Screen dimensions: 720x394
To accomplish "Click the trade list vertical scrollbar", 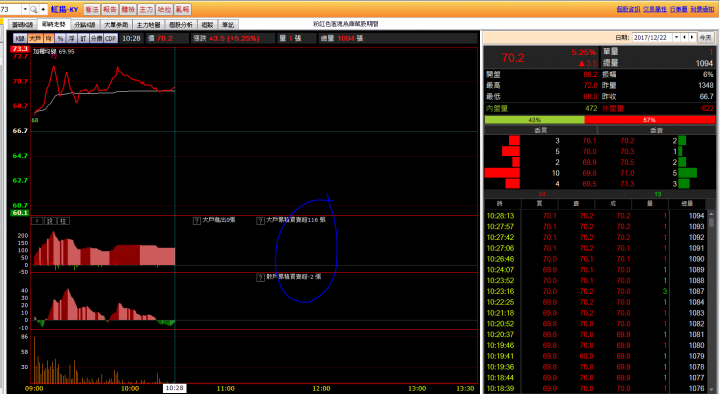I will point(711,301).
